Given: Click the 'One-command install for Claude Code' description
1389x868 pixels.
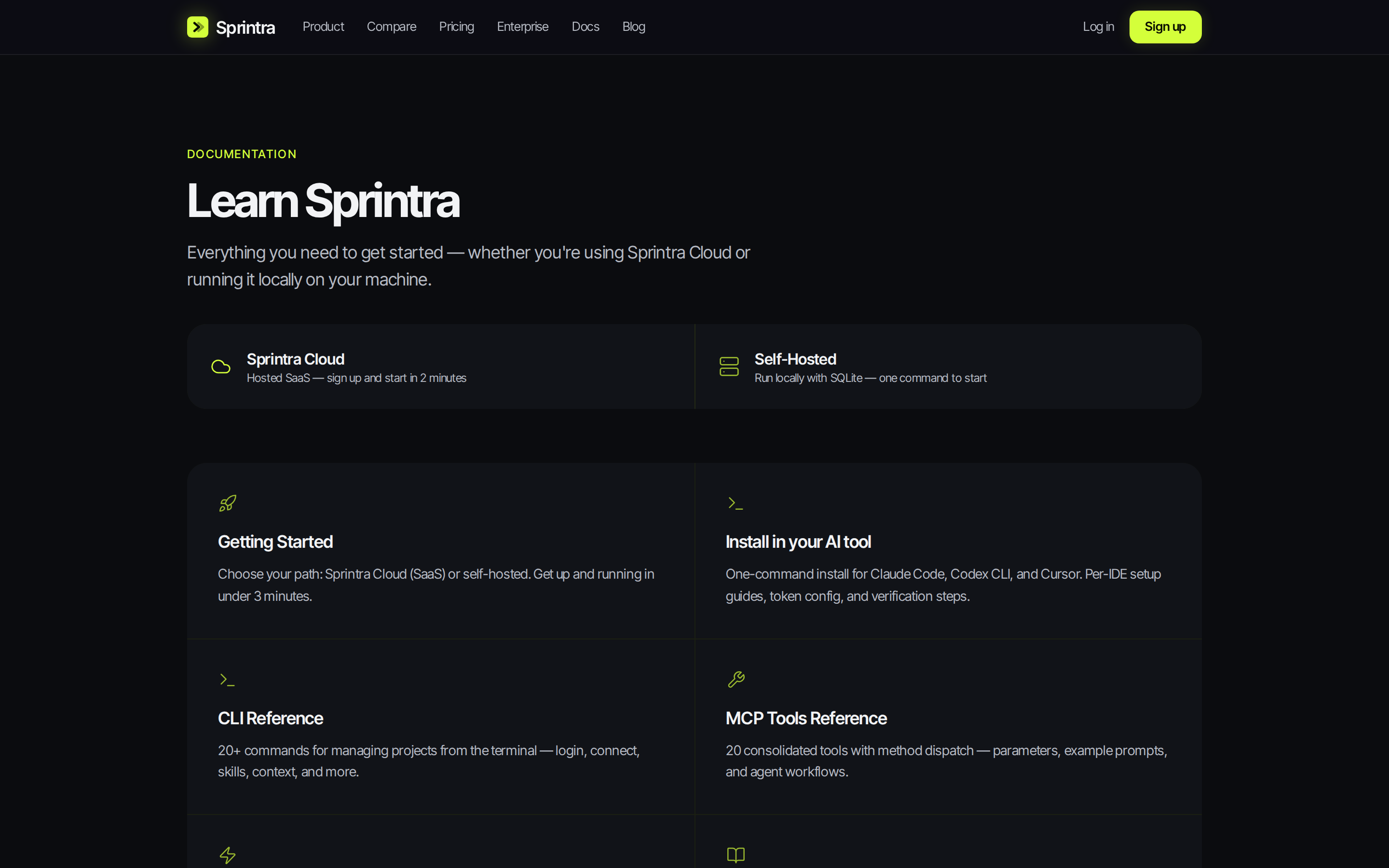Looking at the screenshot, I should [943, 585].
